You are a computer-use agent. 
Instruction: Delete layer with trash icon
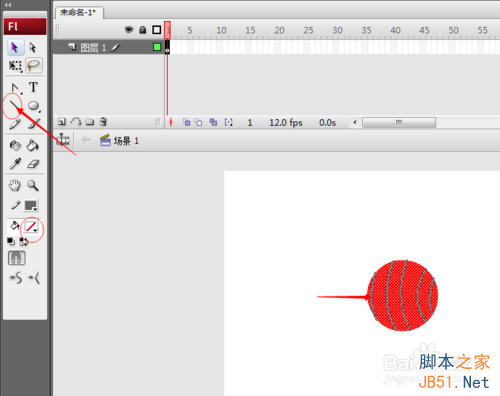[103, 122]
